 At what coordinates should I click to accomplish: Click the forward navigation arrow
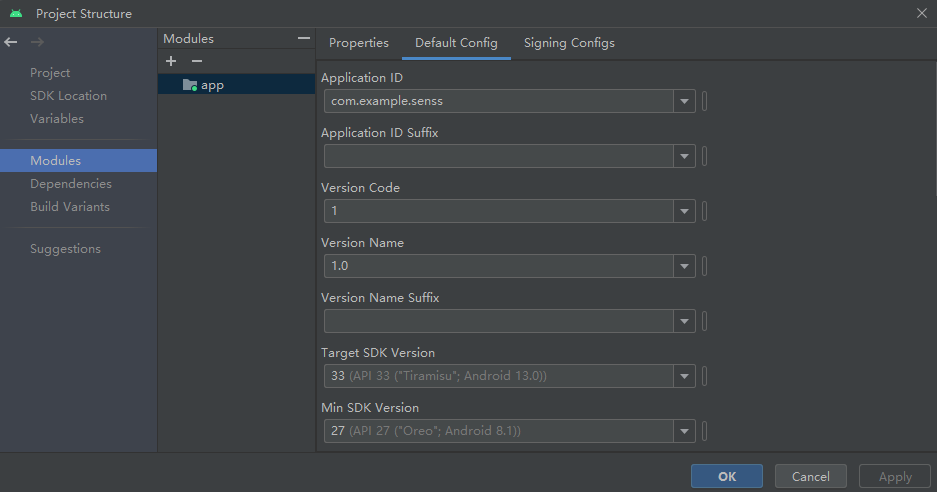[37, 42]
